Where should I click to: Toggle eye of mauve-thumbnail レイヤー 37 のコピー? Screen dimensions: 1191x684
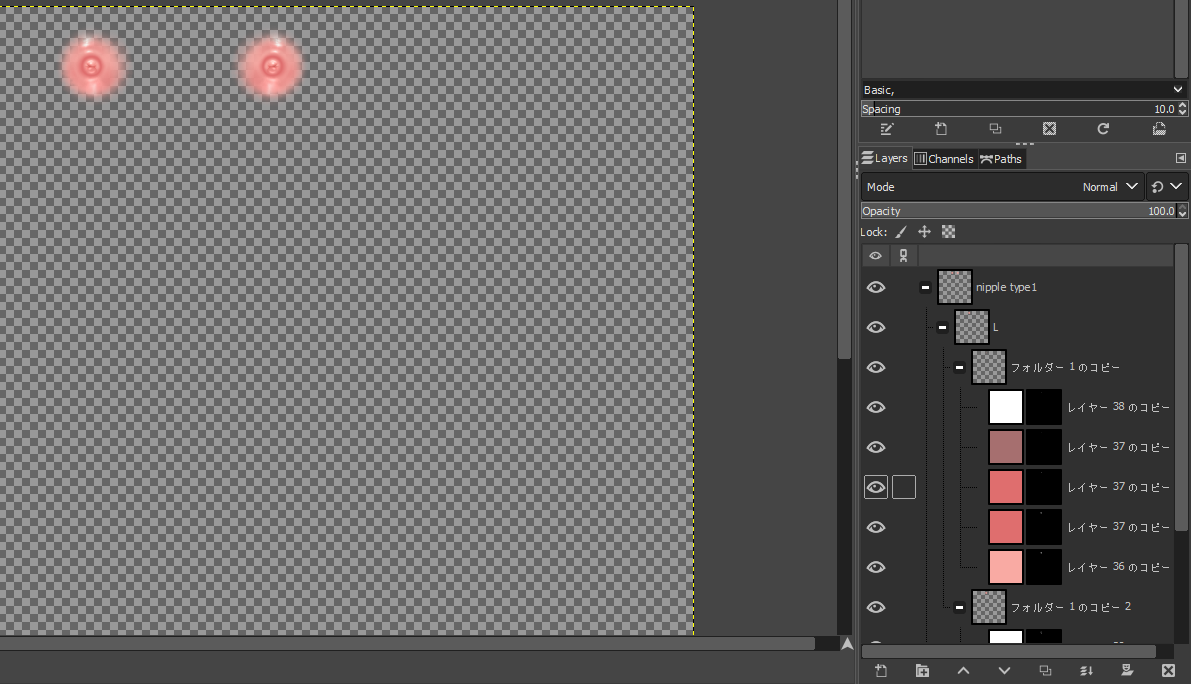click(x=876, y=447)
